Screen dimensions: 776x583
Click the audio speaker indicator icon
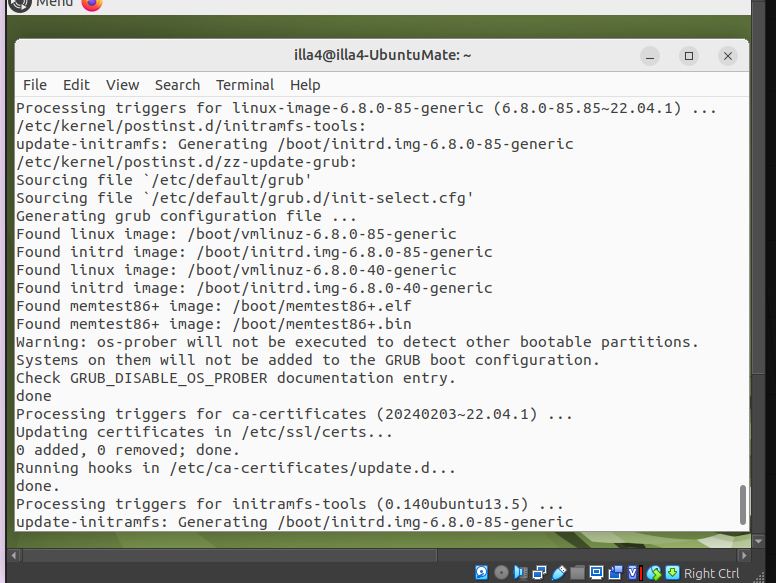coord(520,573)
